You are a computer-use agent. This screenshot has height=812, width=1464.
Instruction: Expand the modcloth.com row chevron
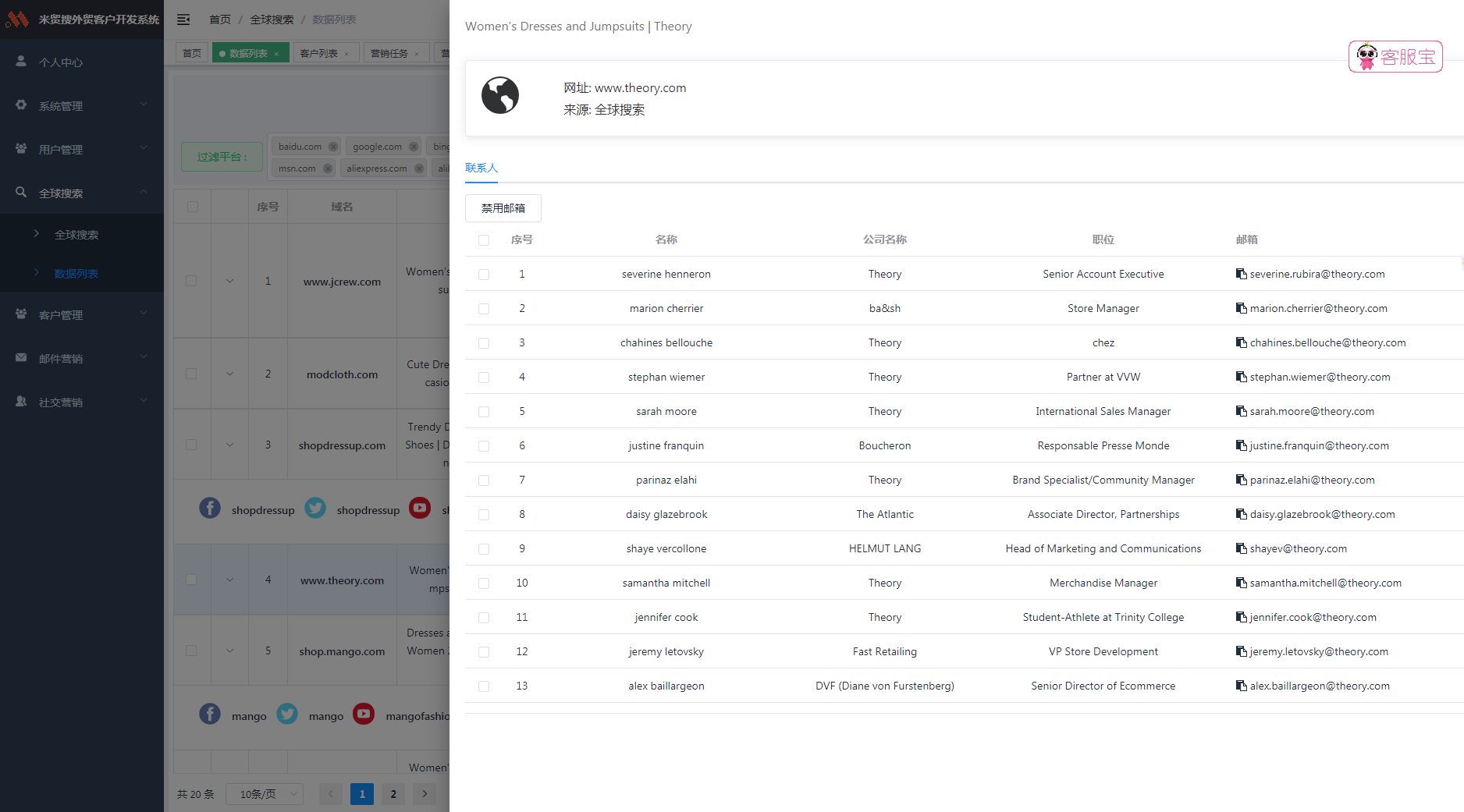229,374
